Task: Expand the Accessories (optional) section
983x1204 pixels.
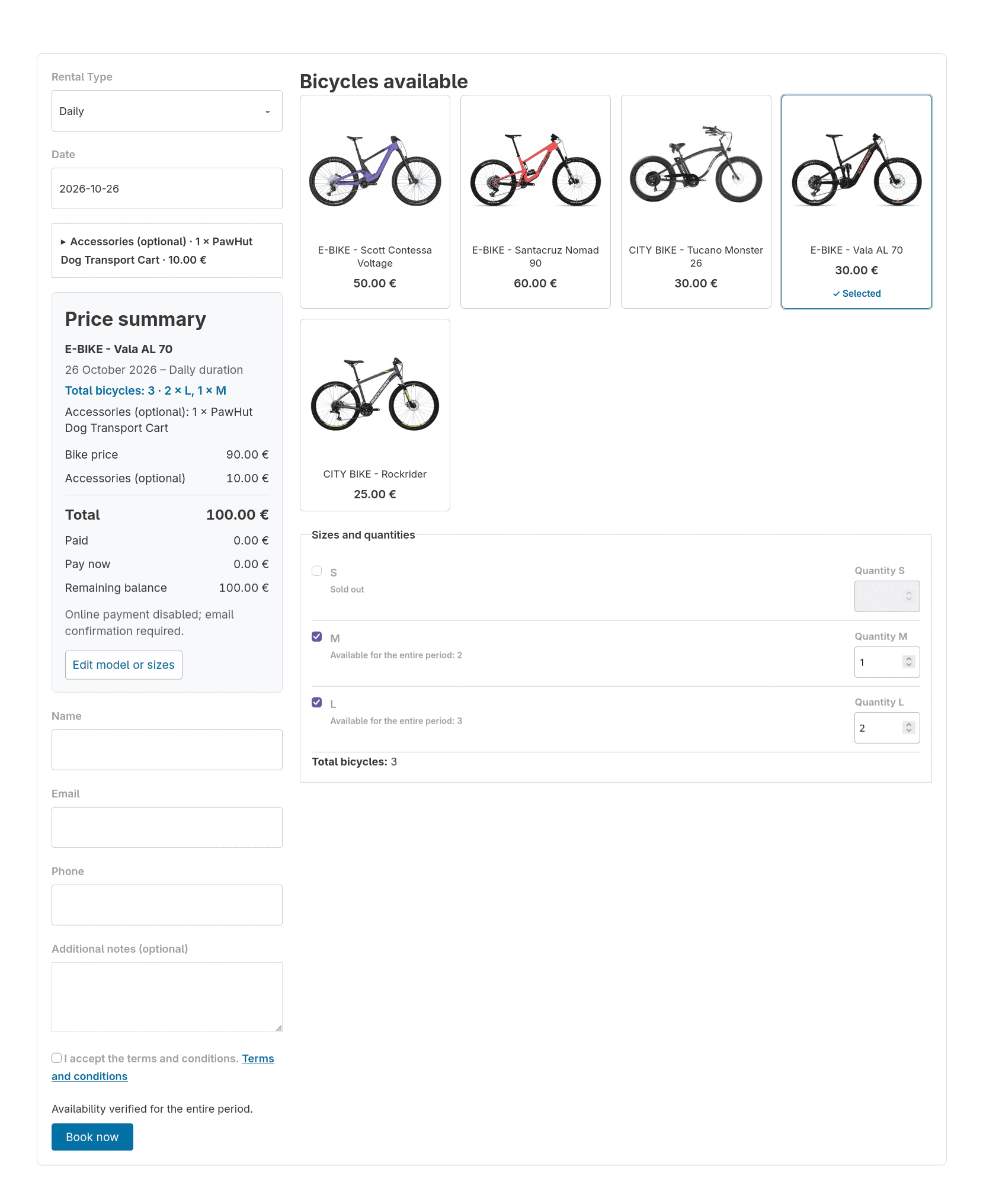Action: click(166, 251)
